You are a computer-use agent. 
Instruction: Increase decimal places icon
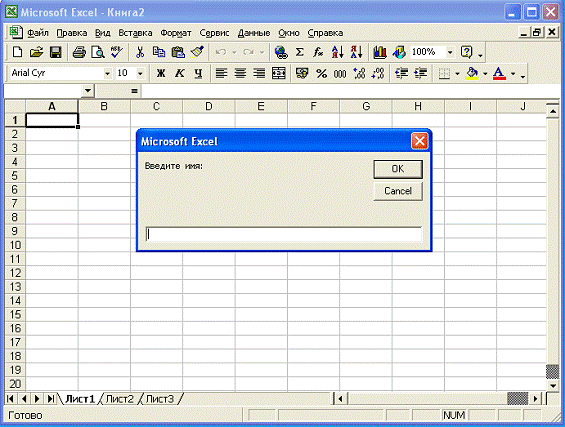tap(359, 74)
